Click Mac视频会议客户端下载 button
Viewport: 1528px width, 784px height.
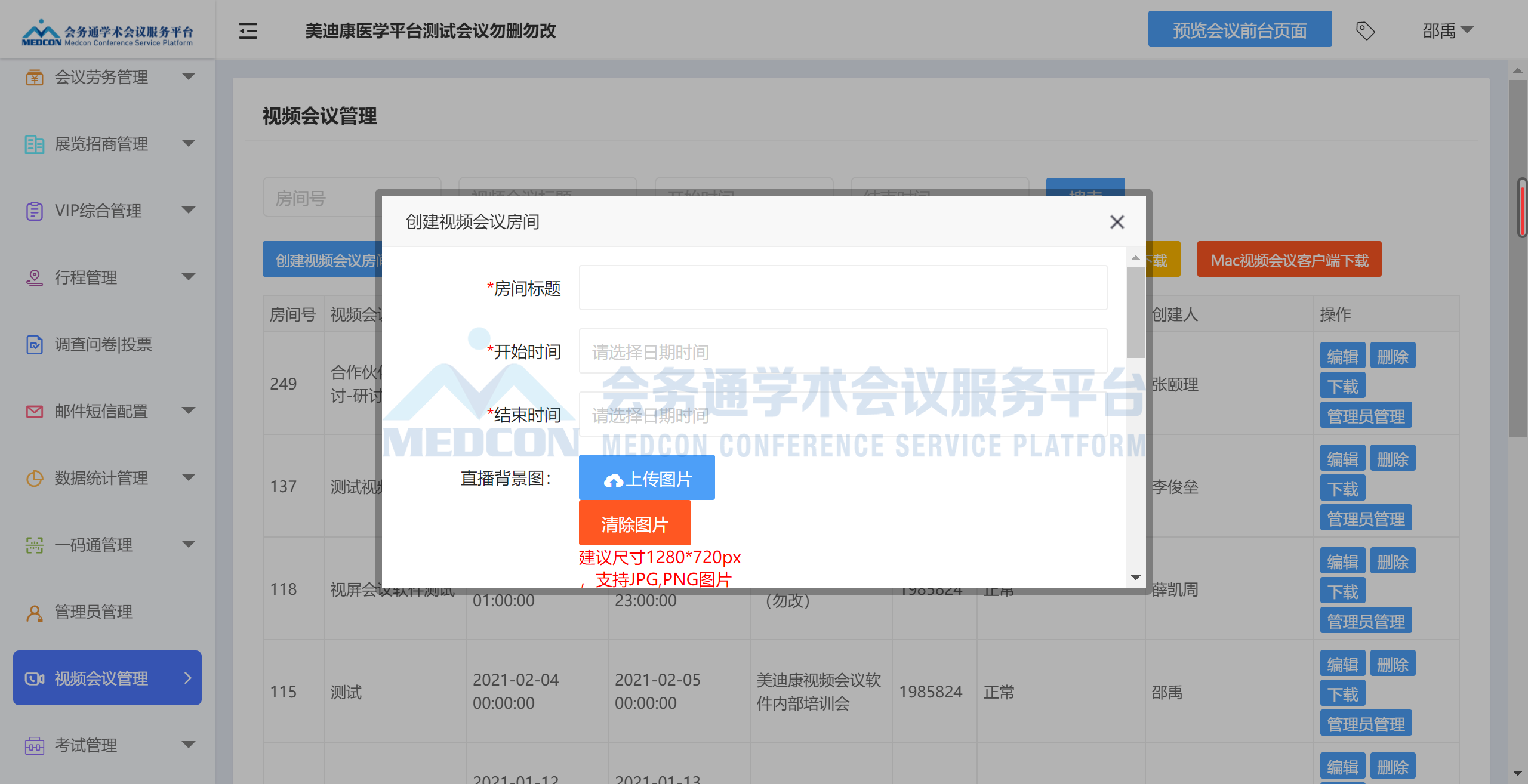[1289, 259]
